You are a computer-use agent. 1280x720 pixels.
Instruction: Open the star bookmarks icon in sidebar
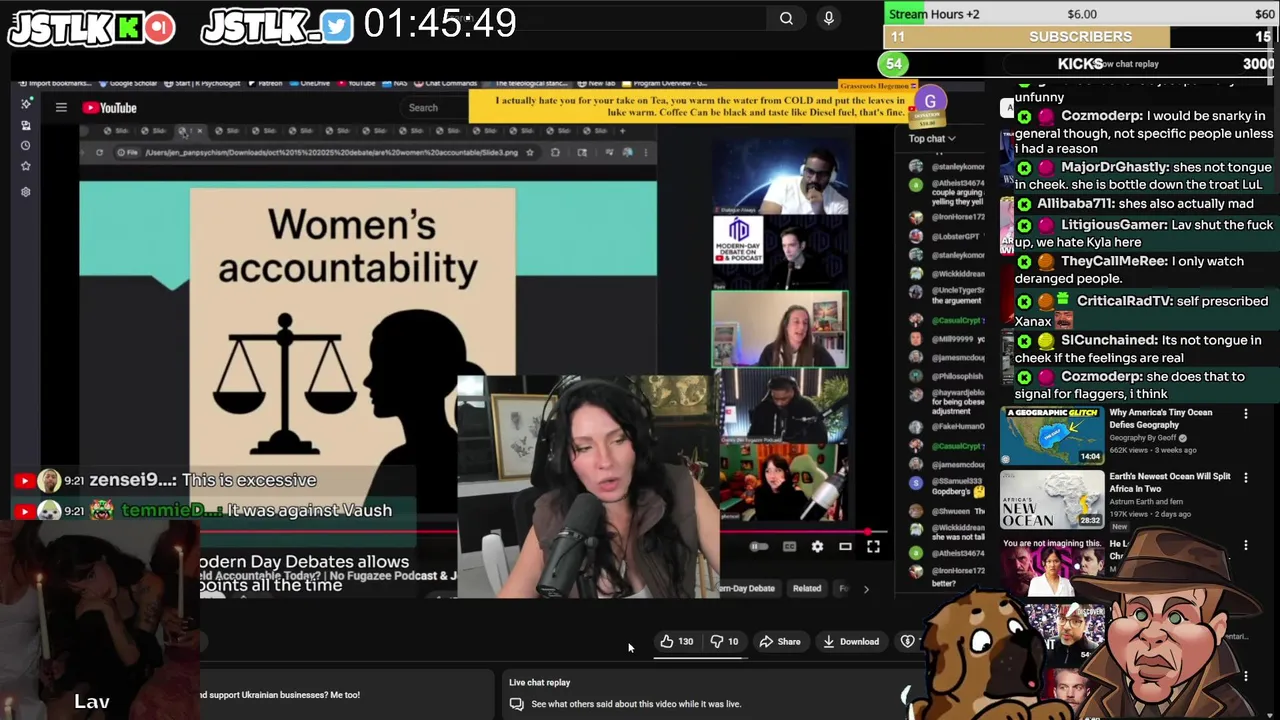(x=25, y=166)
